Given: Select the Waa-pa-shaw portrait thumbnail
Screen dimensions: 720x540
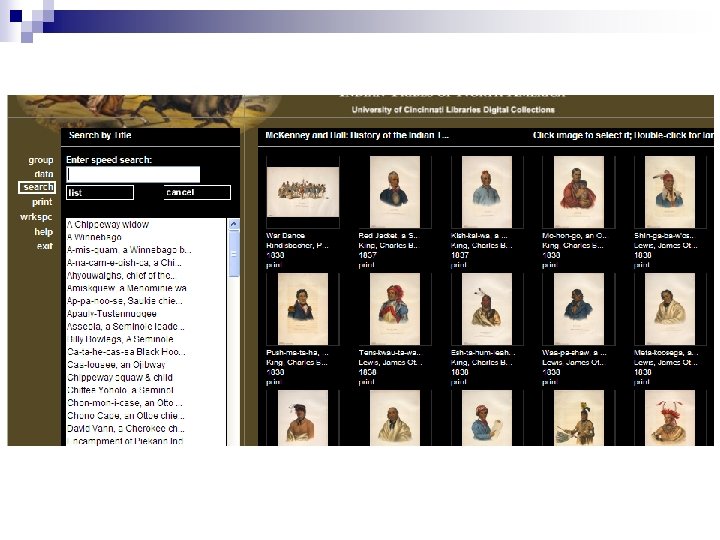Looking at the screenshot, I should [x=579, y=309].
